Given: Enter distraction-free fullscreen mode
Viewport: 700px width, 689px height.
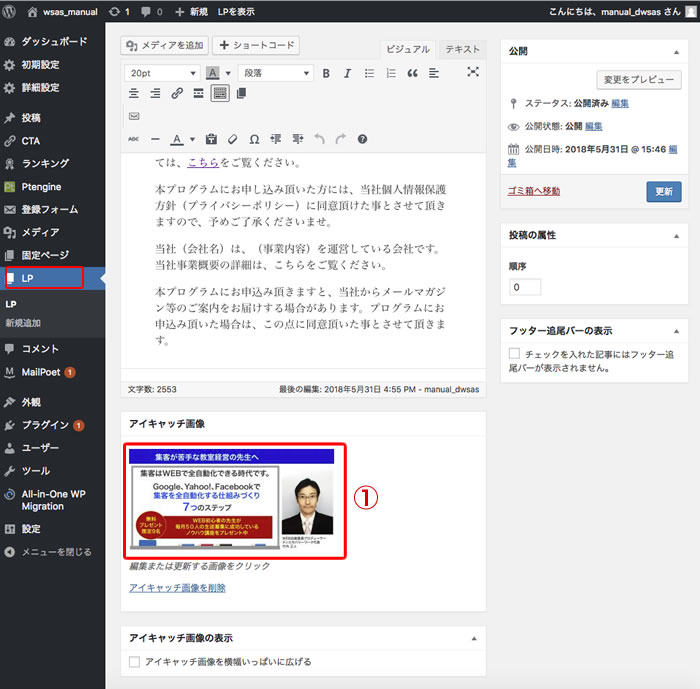Looking at the screenshot, I should click(x=473, y=72).
